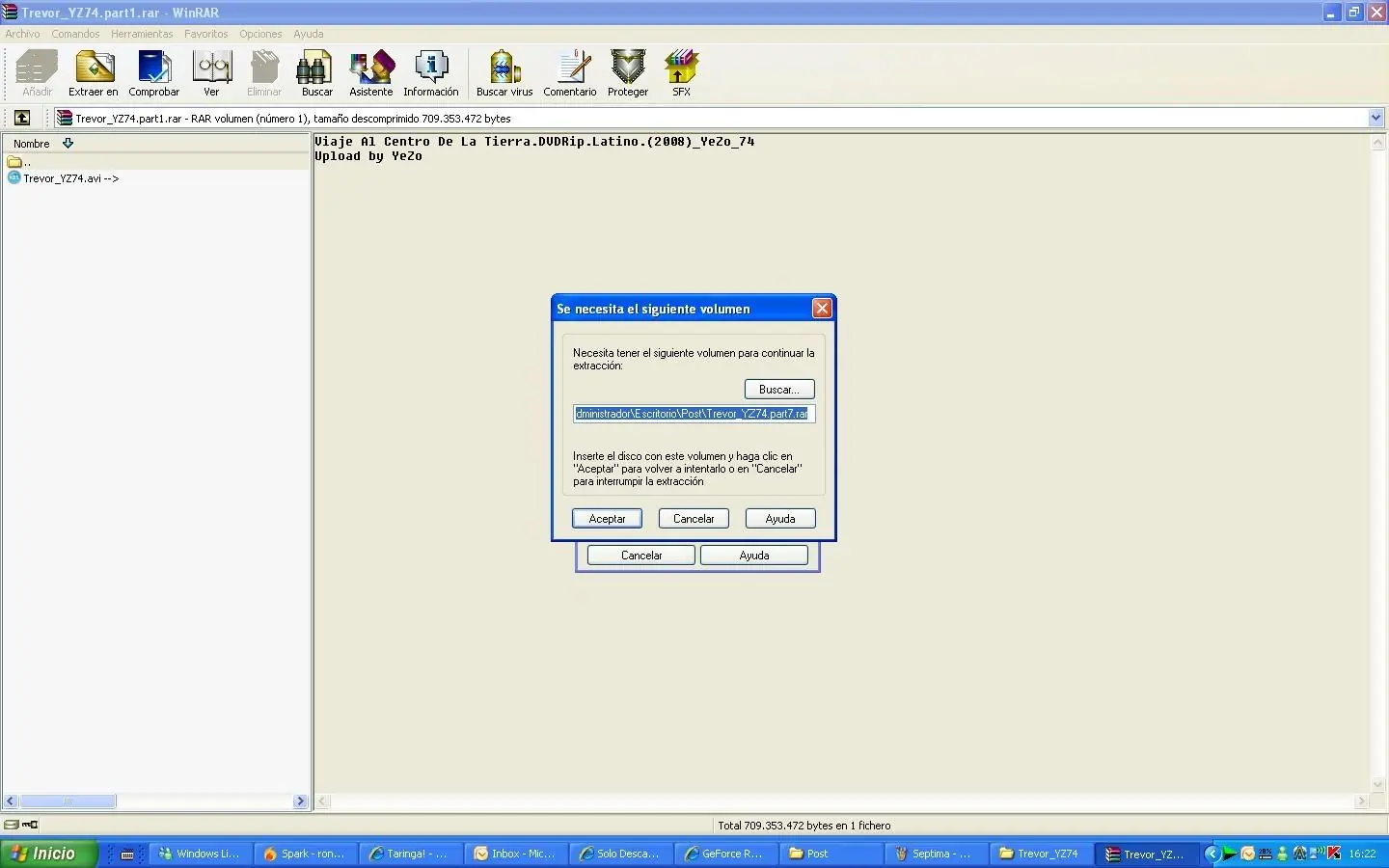Click the Nombre column header

(x=156, y=143)
